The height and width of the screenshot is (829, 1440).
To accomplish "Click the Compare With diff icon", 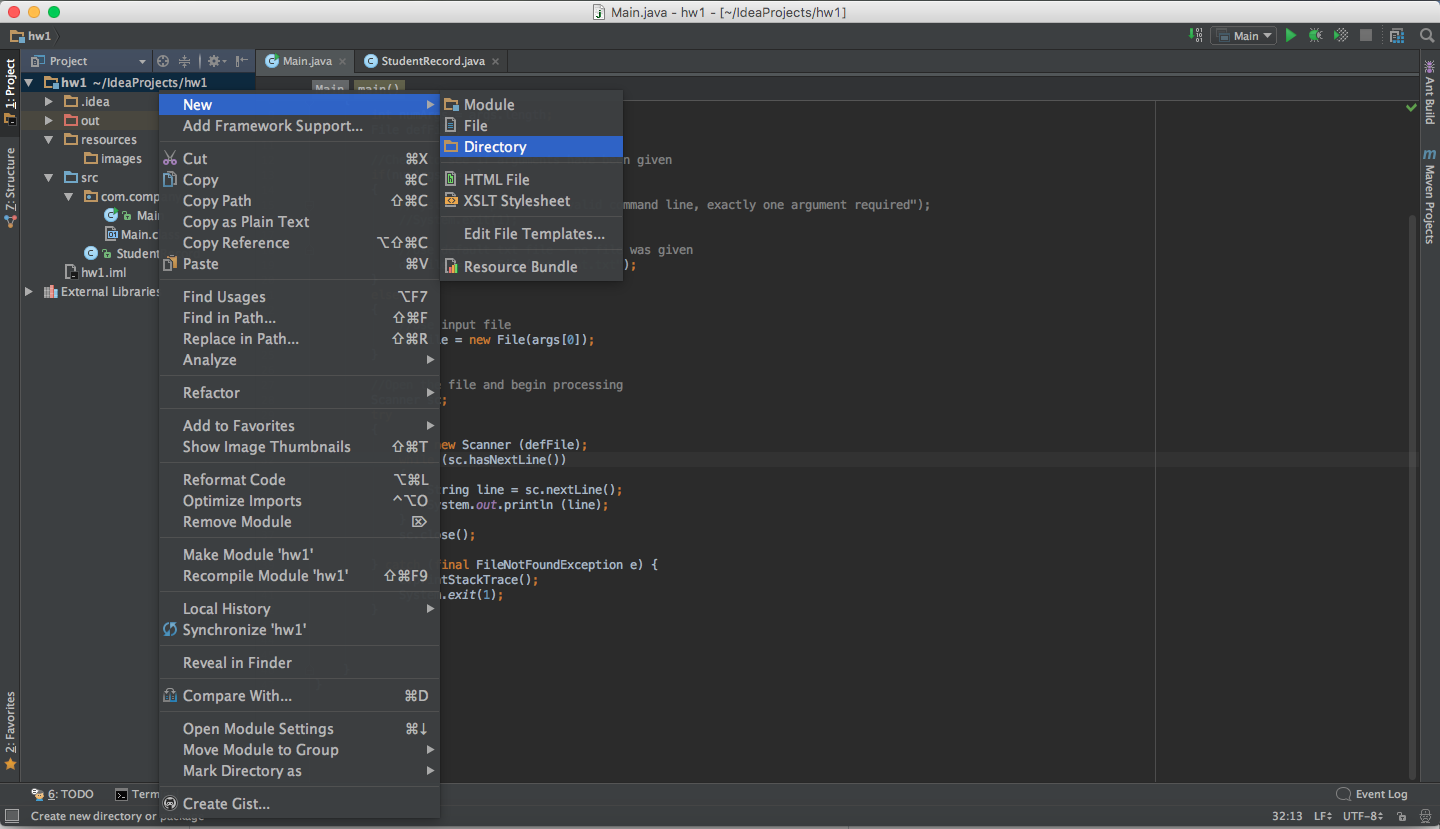I will click(170, 696).
